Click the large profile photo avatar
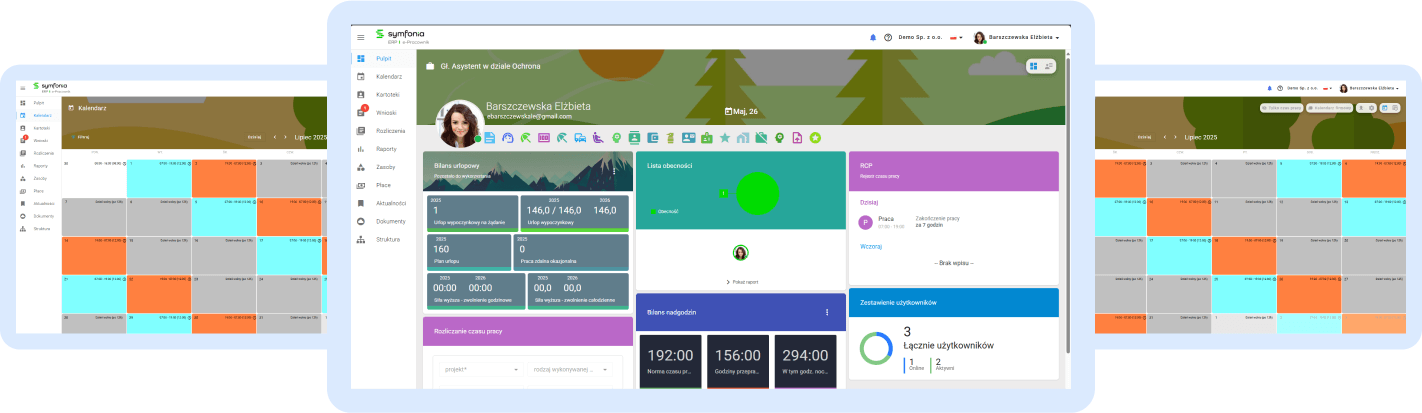Image resolution: width=1422 pixels, height=413 pixels. coord(460,124)
